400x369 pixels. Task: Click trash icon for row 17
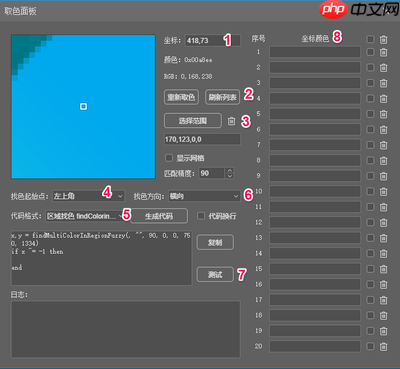(x=383, y=300)
